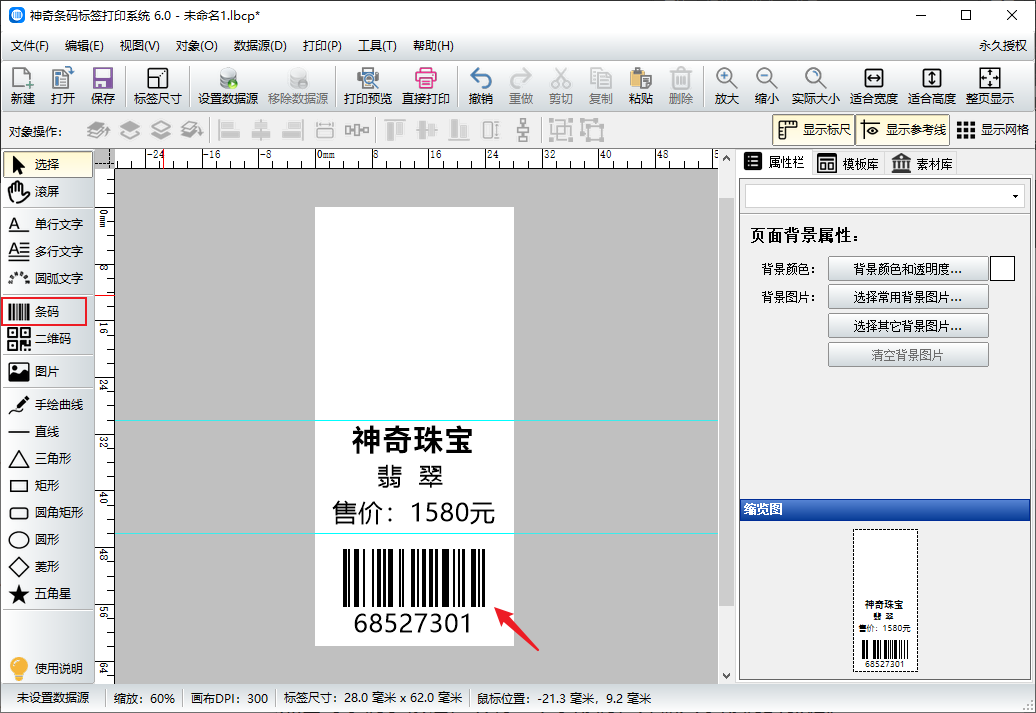Click 标签尺寸 in status bar
Image resolution: width=1036 pixels, height=713 pixels.
pyautogui.click(x=373, y=698)
